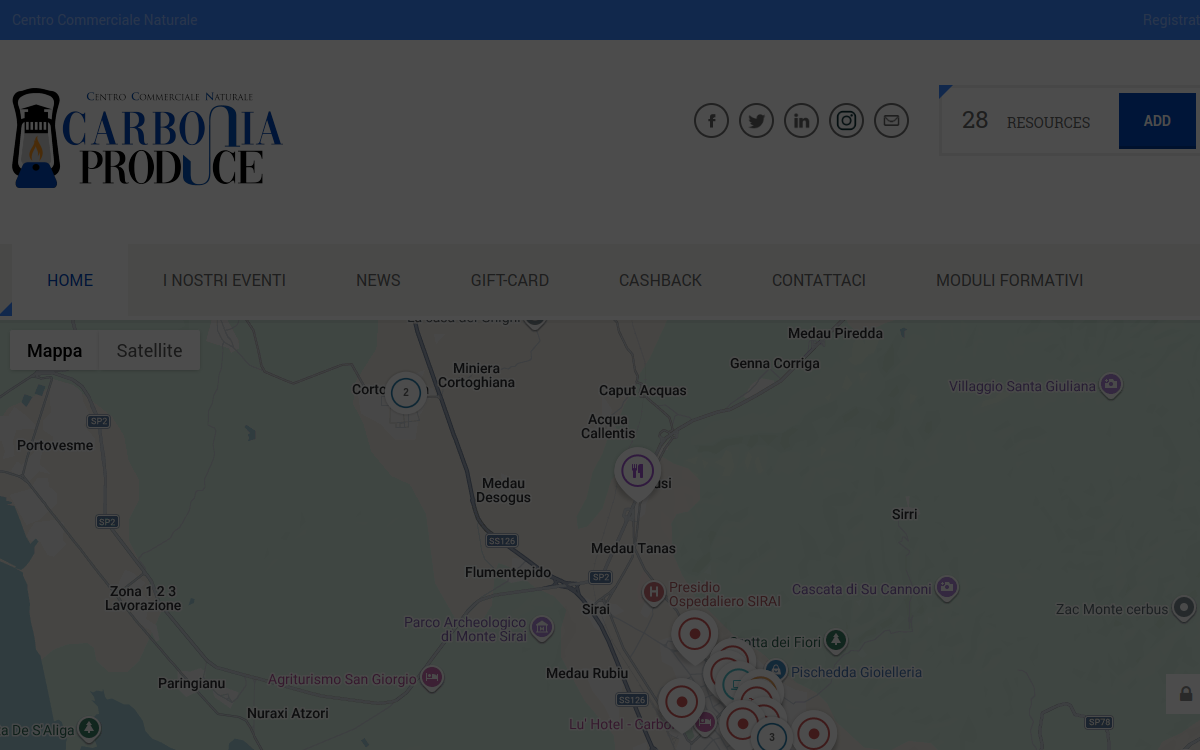Open the Twitter social icon
The height and width of the screenshot is (750, 1200).
coord(756,121)
